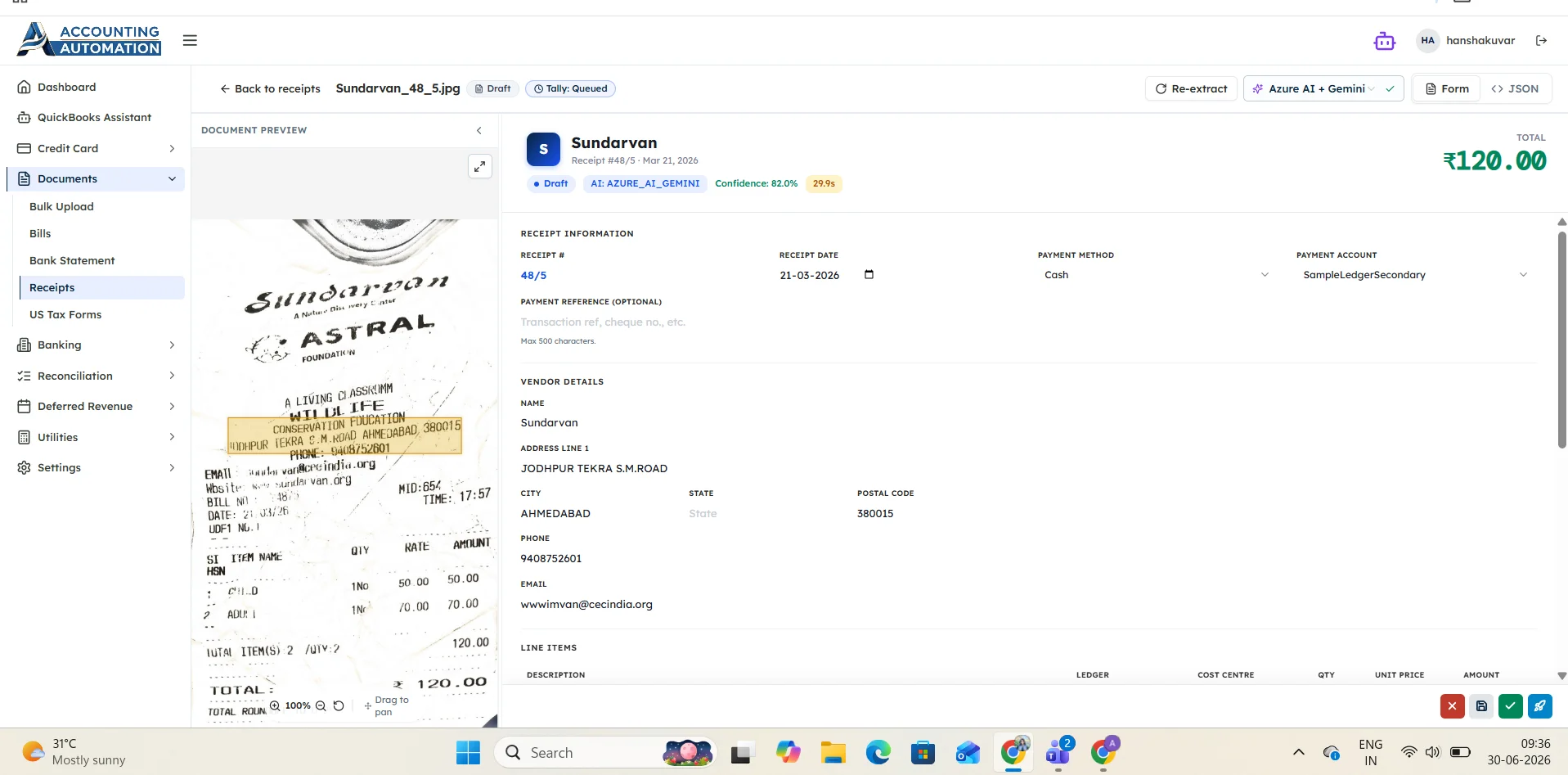The width and height of the screenshot is (1568, 775).
Task: Edit the vendor name Sundarvan field
Action: coord(1027,423)
